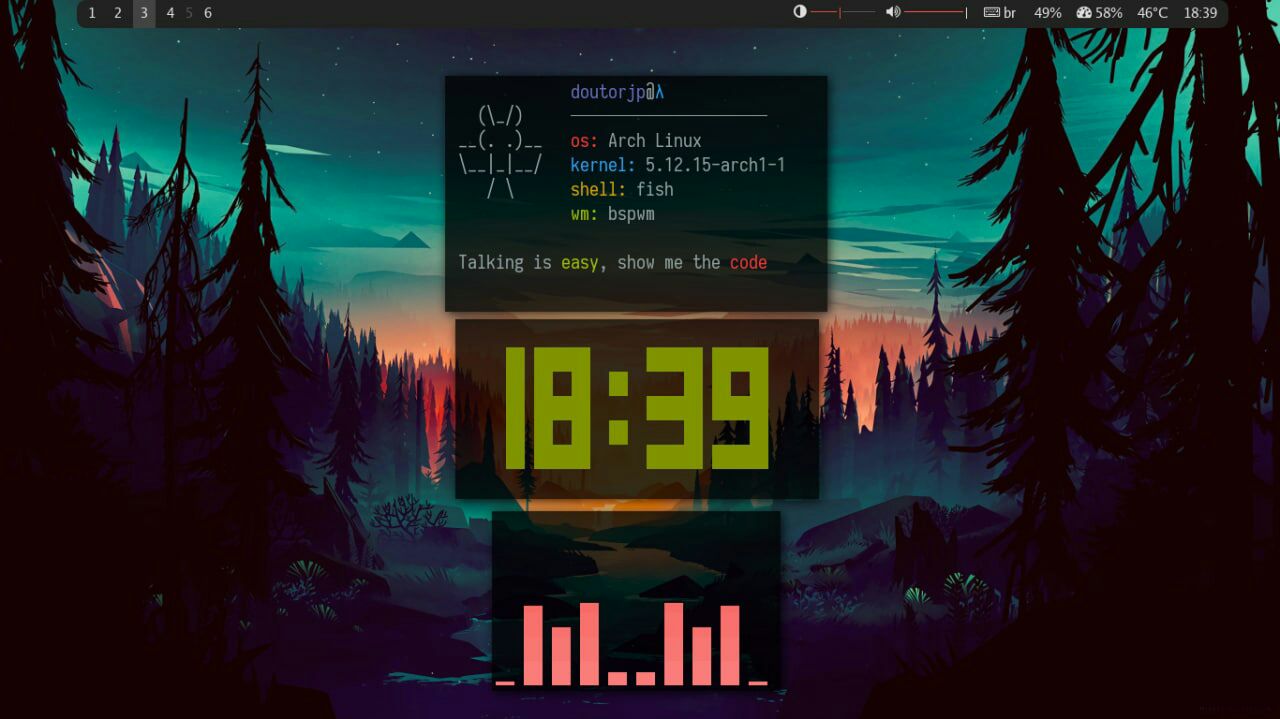This screenshot has height=719, width=1280.
Task: Switch to workspace 1 in the top bar
Action: point(92,13)
